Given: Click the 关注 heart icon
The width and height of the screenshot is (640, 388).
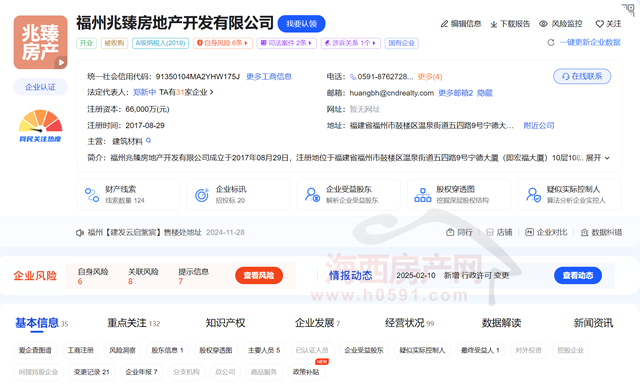Looking at the screenshot, I should pyautogui.click(x=599, y=24).
